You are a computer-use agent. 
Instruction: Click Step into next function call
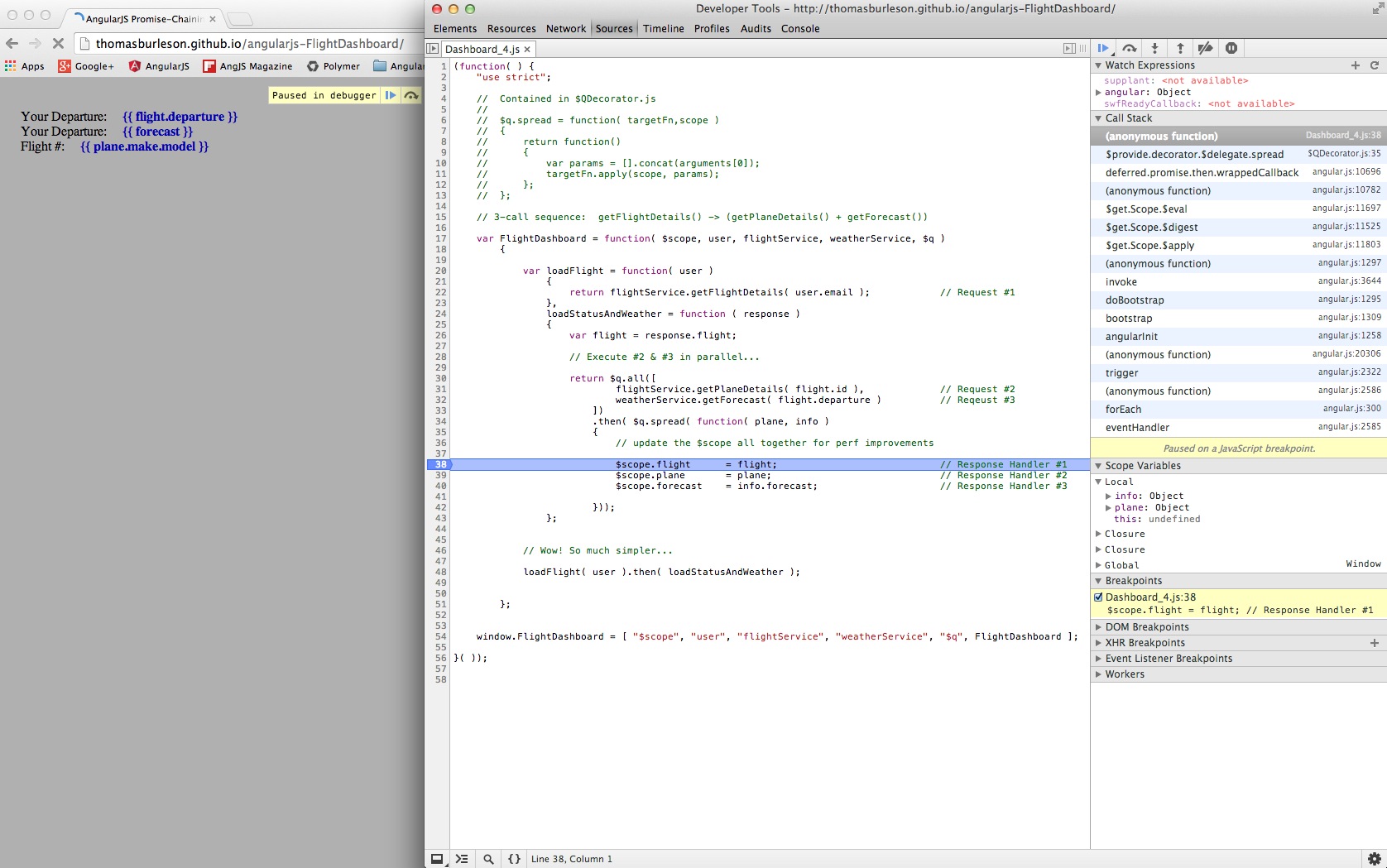coord(1154,49)
